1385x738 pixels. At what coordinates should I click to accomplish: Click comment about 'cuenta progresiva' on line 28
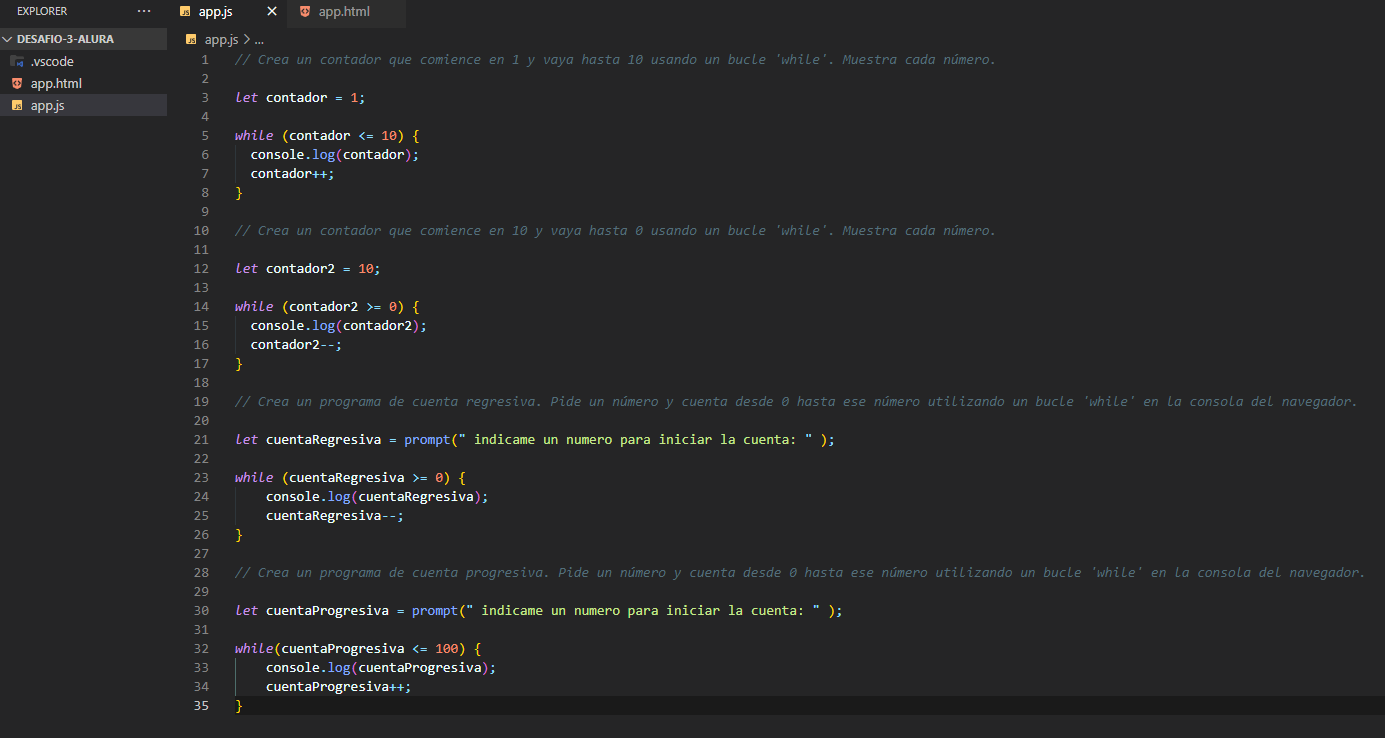(x=800, y=573)
